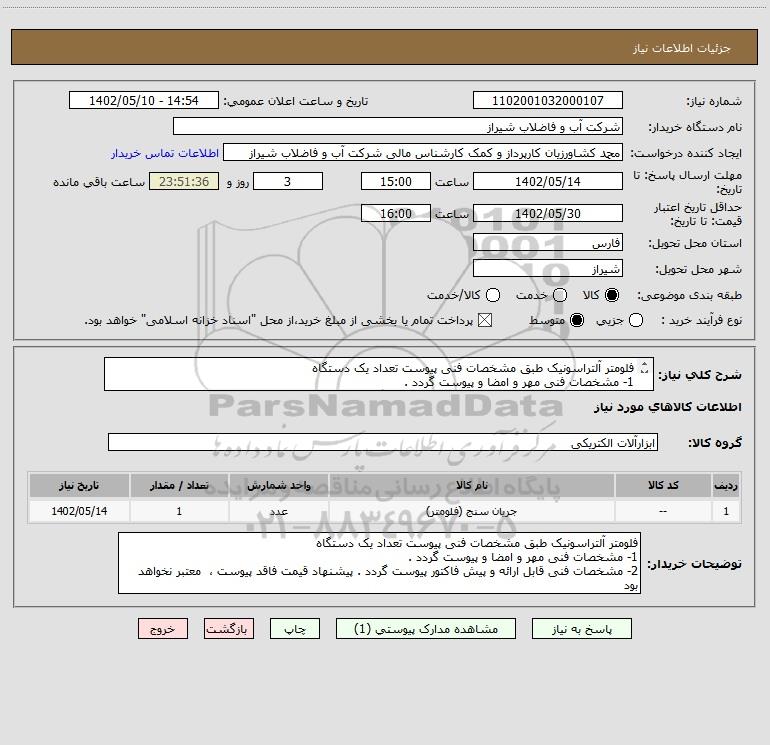Click the استان محل تحویل field فارس
The width and height of the screenshot is (770, 745).
[x=548, y=242]
